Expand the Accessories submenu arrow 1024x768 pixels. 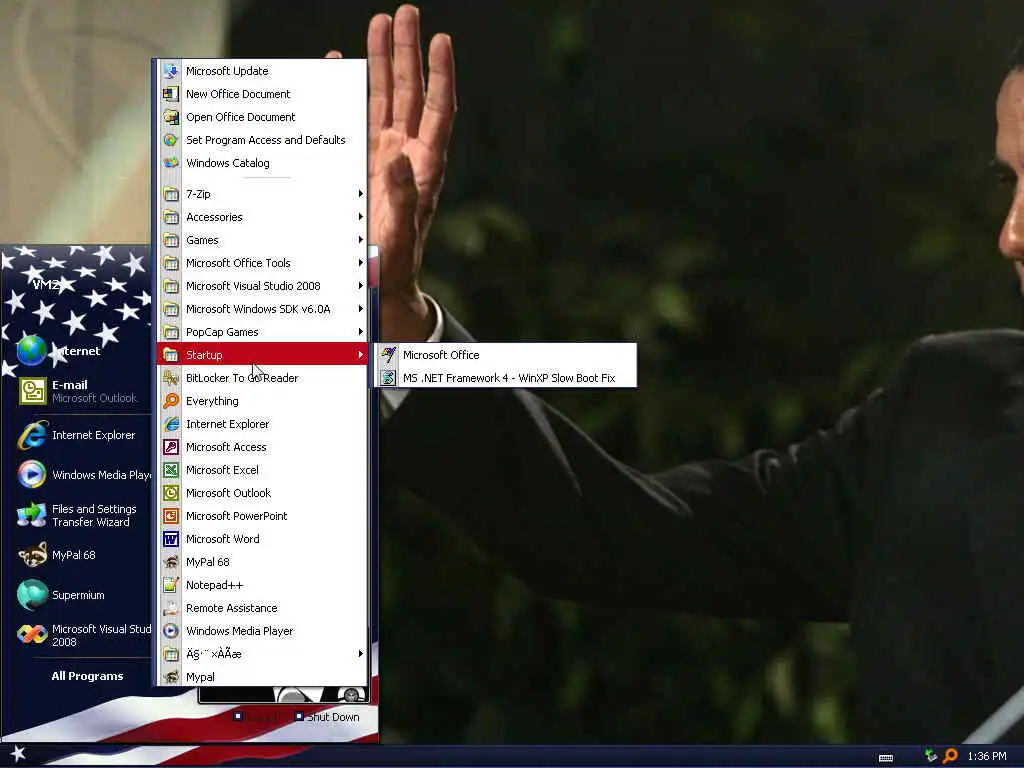tap(360, 216)
